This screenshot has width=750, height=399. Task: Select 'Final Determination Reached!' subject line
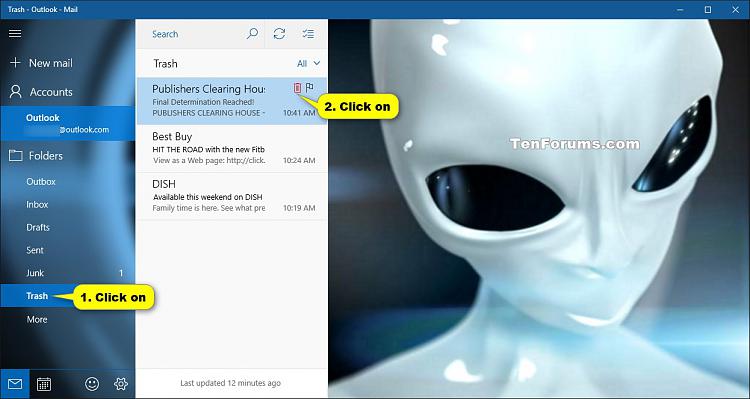(203, 102)
